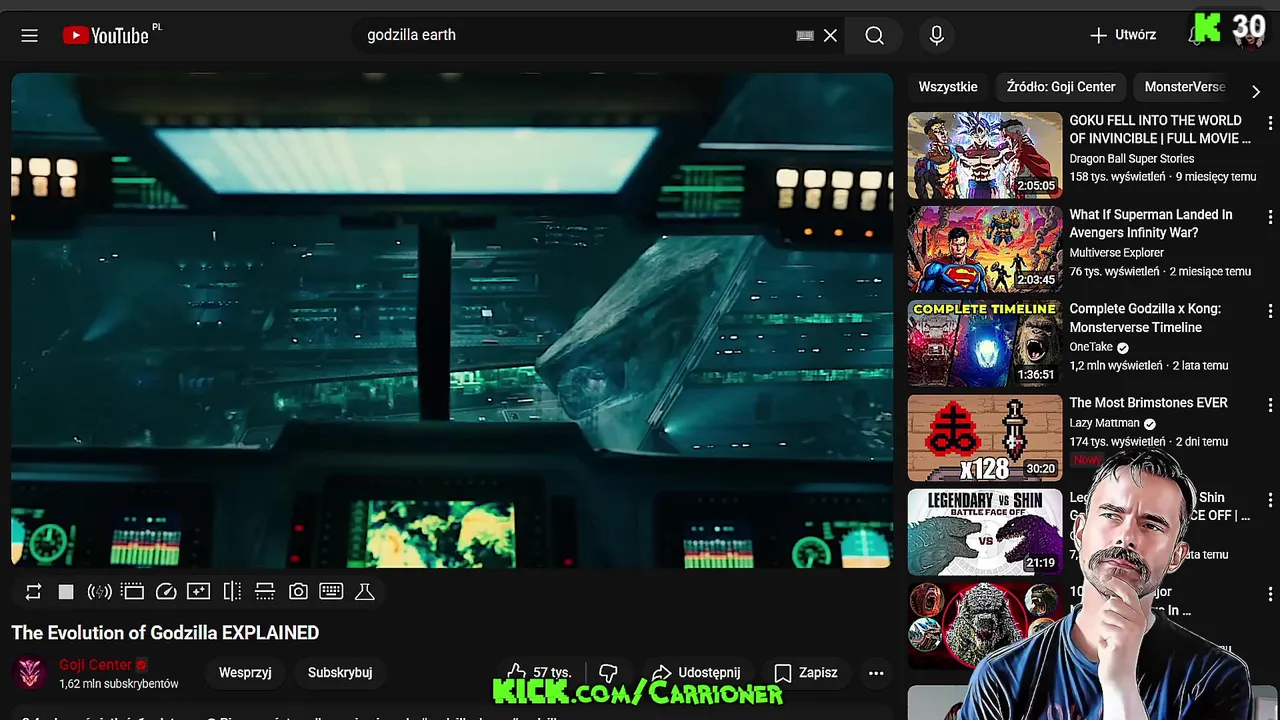The image size is (1280, 720).
Task: Toggle the audio boost lightning icon
Action: pyautogui.click(x=99, y=592)
